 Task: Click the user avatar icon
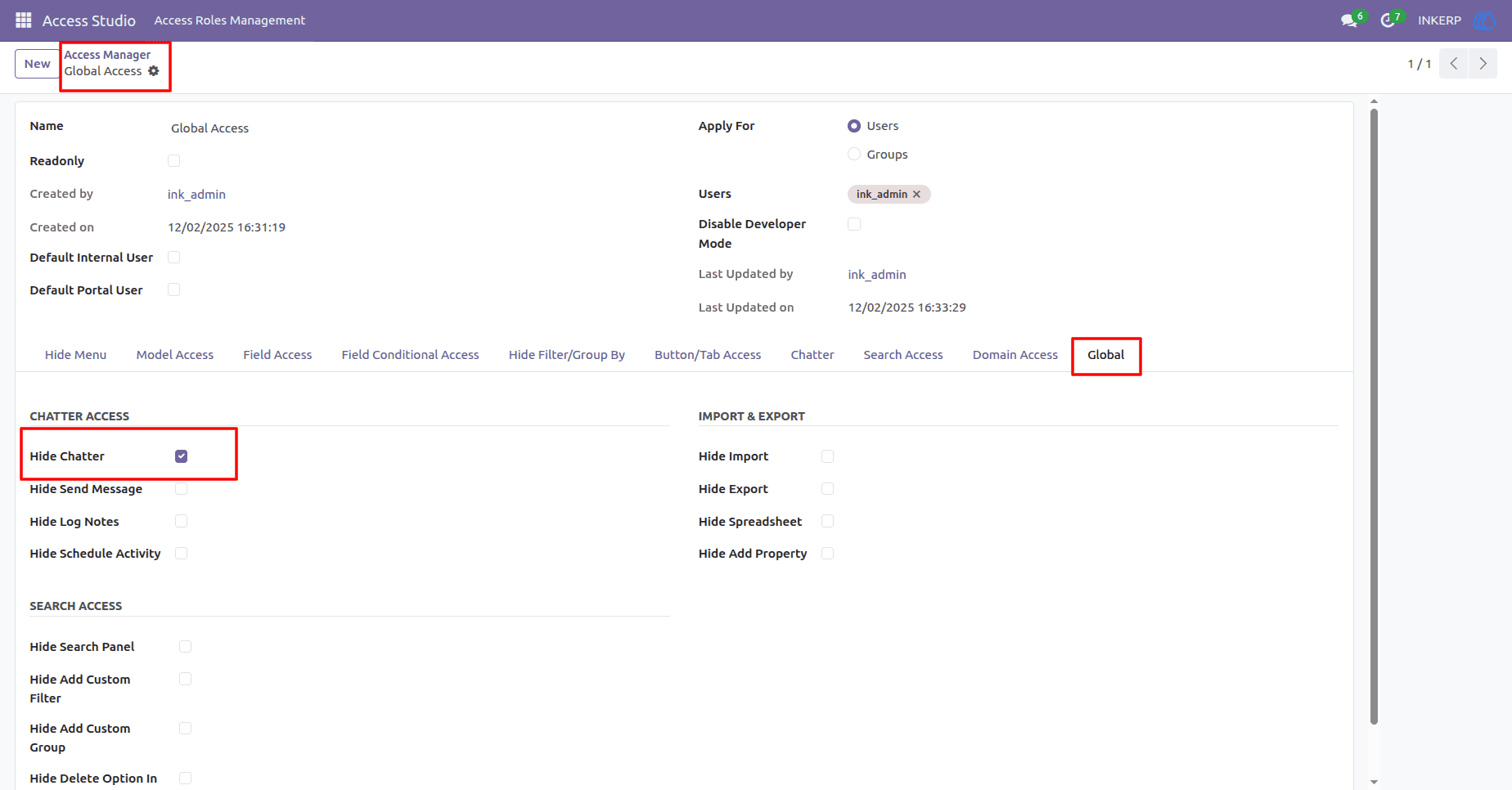(1484, 20)
